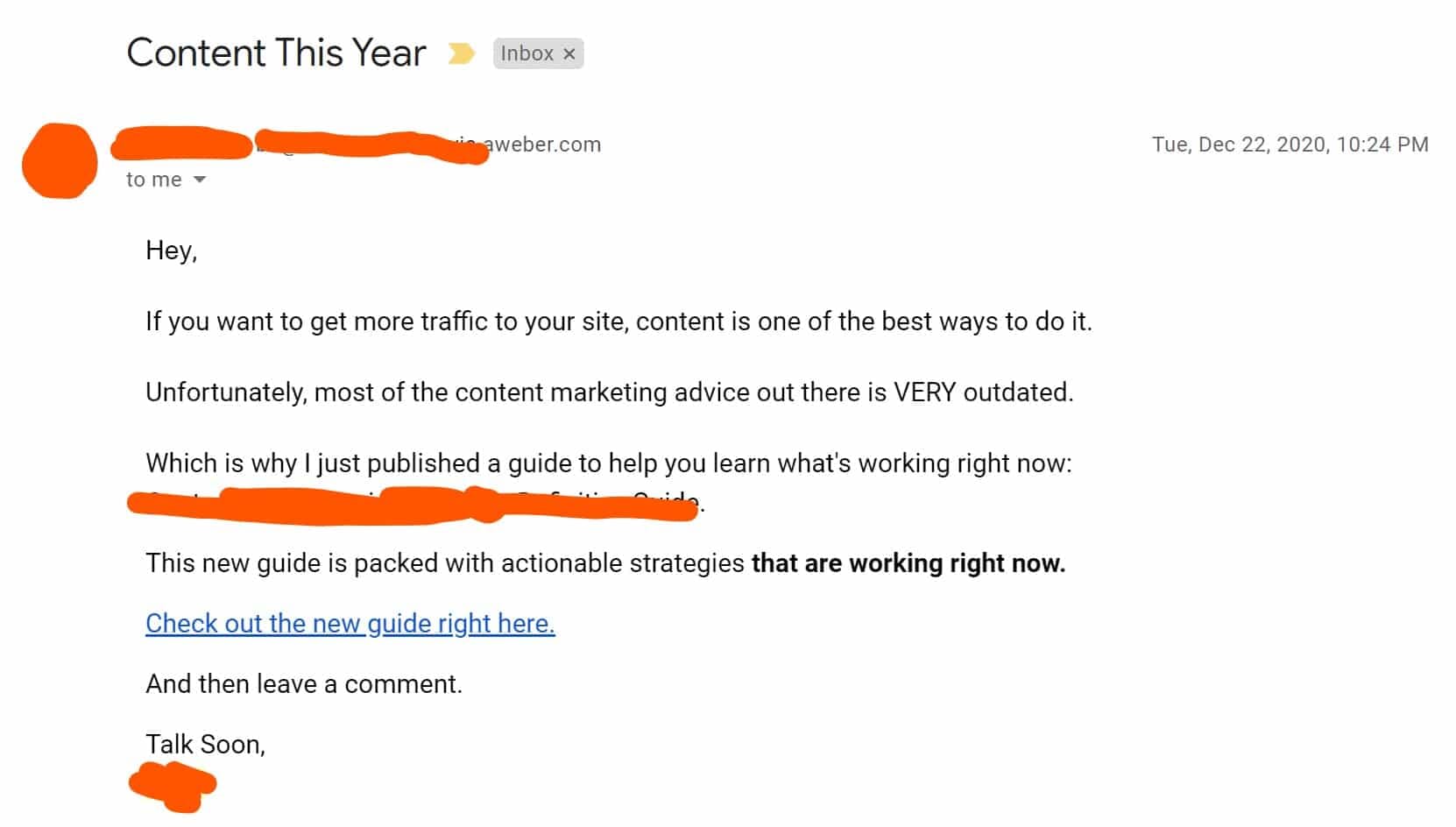Click the "And then leave a comment." line

click(x=304, y=683)
